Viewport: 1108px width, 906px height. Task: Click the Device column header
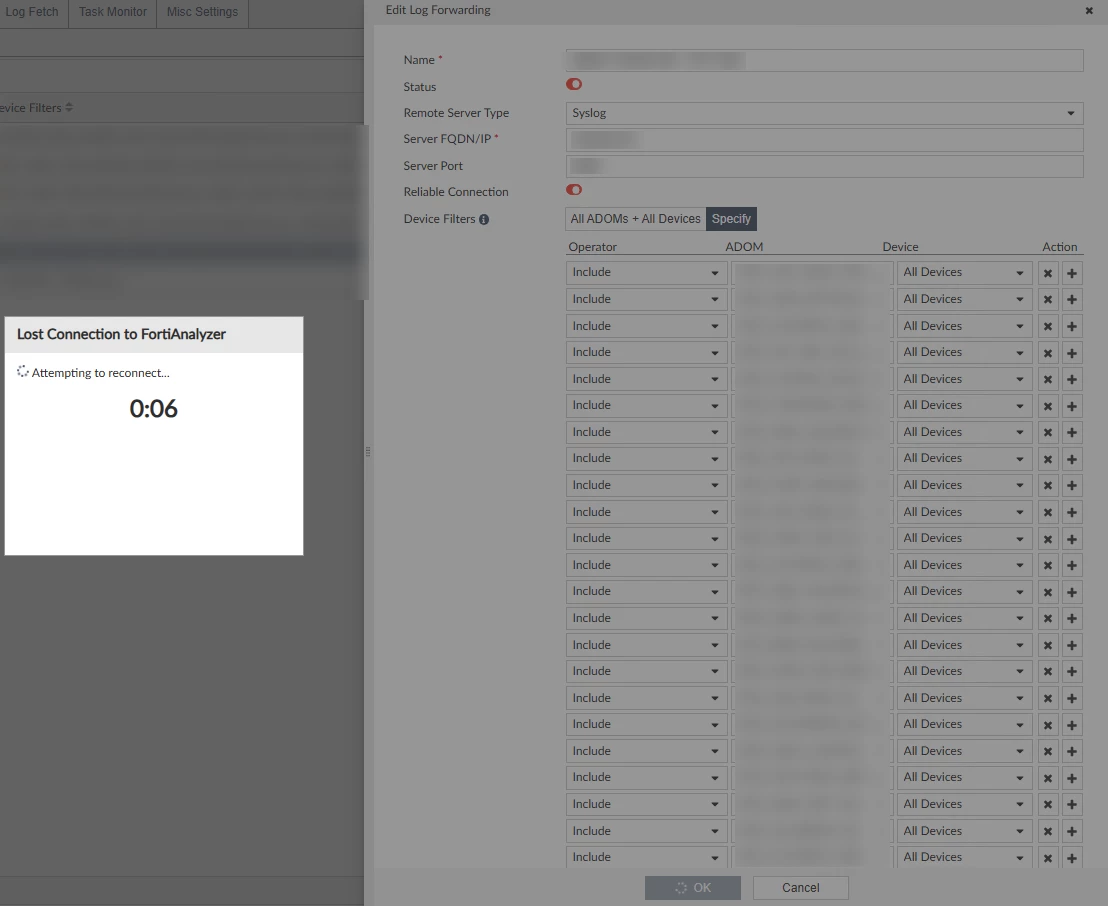coord(900,247)
